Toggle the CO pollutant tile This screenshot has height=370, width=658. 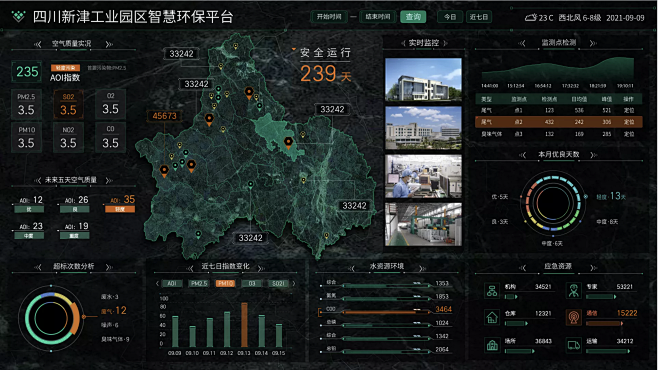pyautogui.click(x=110, y=137)
